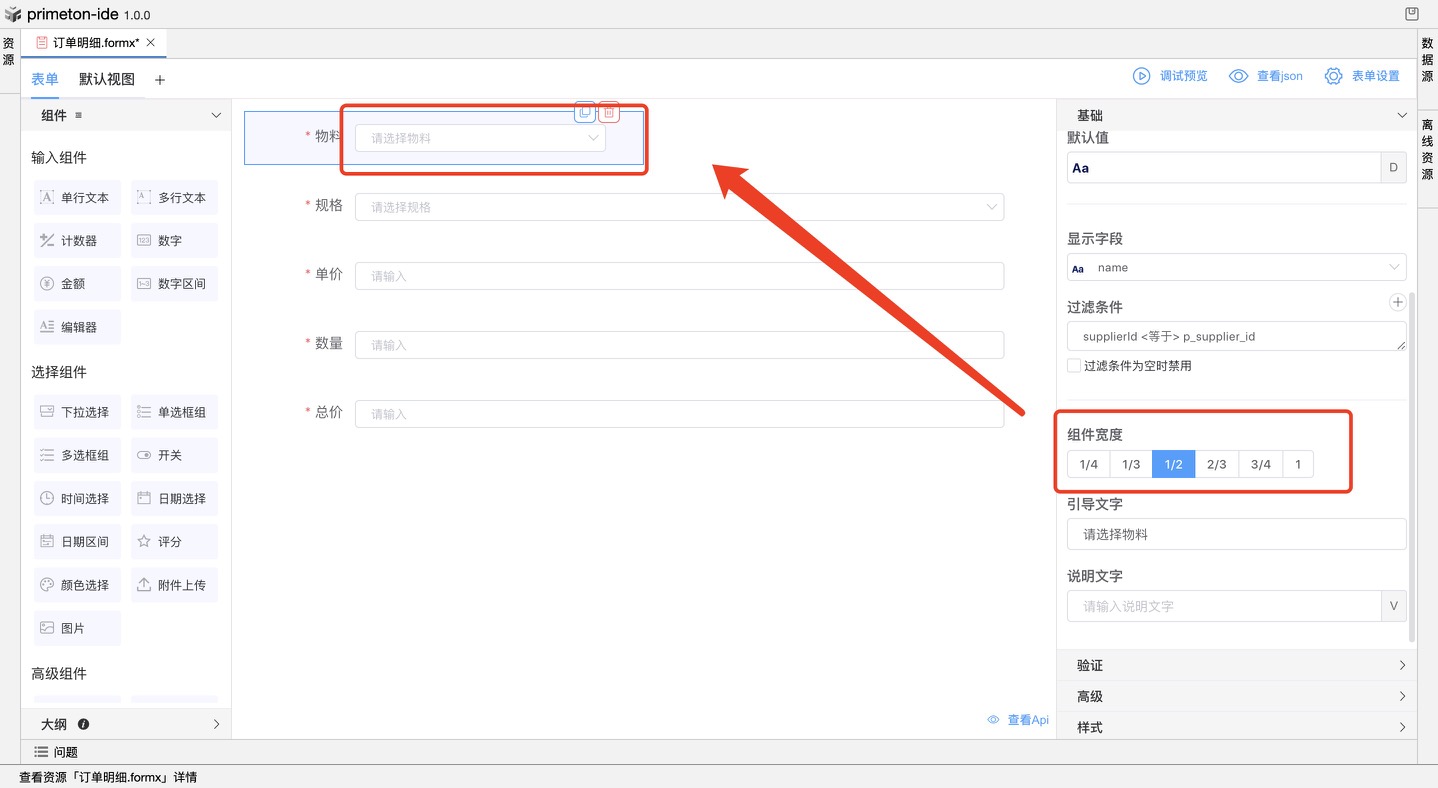The width and height of the screenshot is (1438, 788).
Task: Click the D button beside 默认值 input
Action: click(x=1393, y=168)
